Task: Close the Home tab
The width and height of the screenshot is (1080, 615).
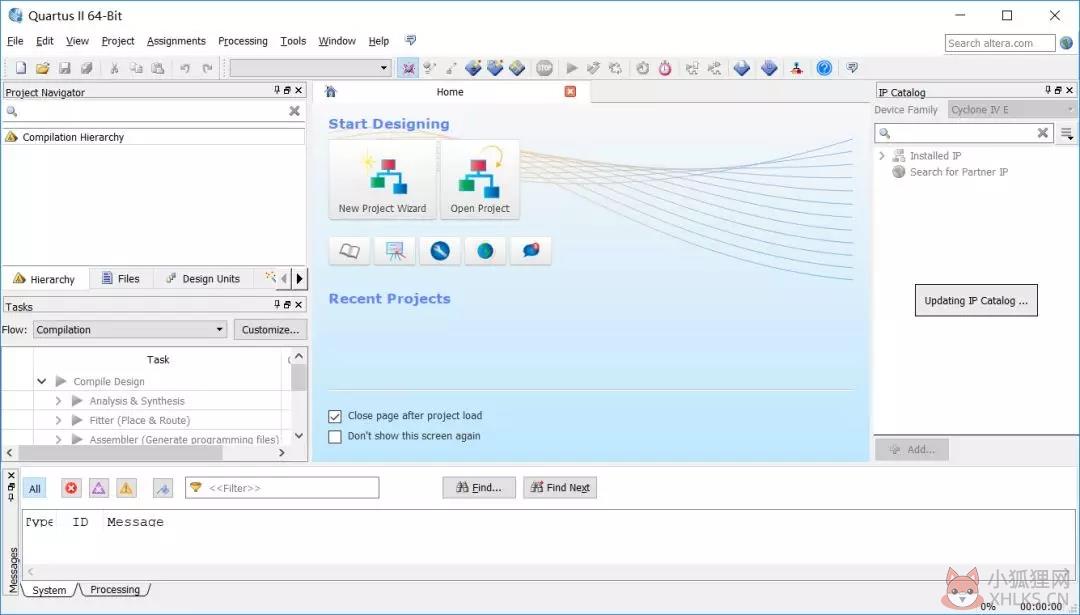Action: click(570, 92)
